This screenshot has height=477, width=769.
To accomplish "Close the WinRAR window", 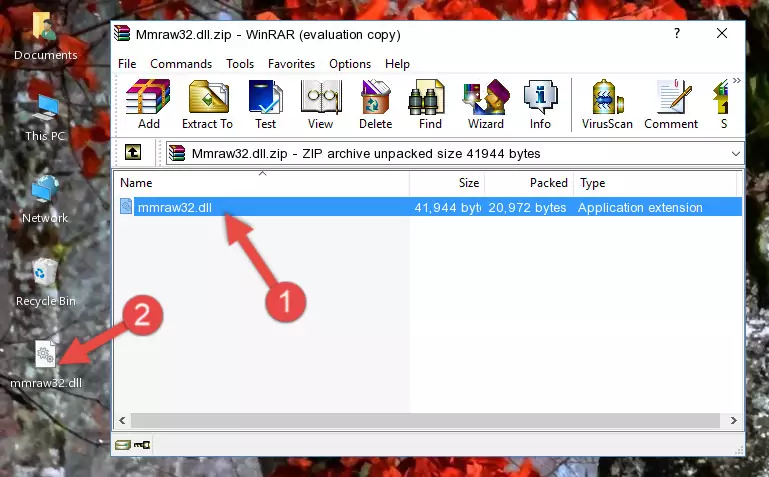I will [x=722, y=33].
